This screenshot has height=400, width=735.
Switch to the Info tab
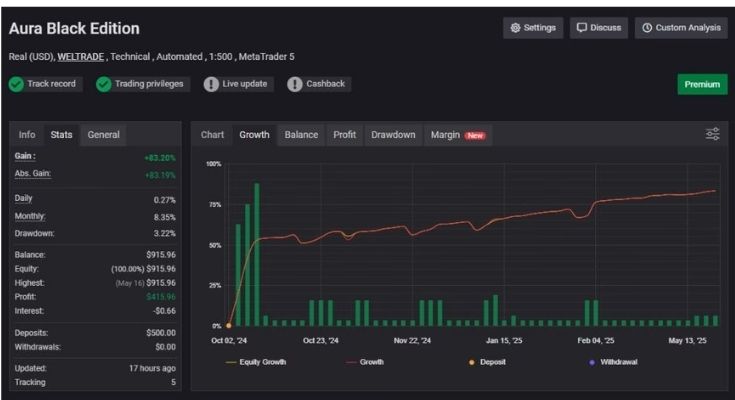[27, 135]
